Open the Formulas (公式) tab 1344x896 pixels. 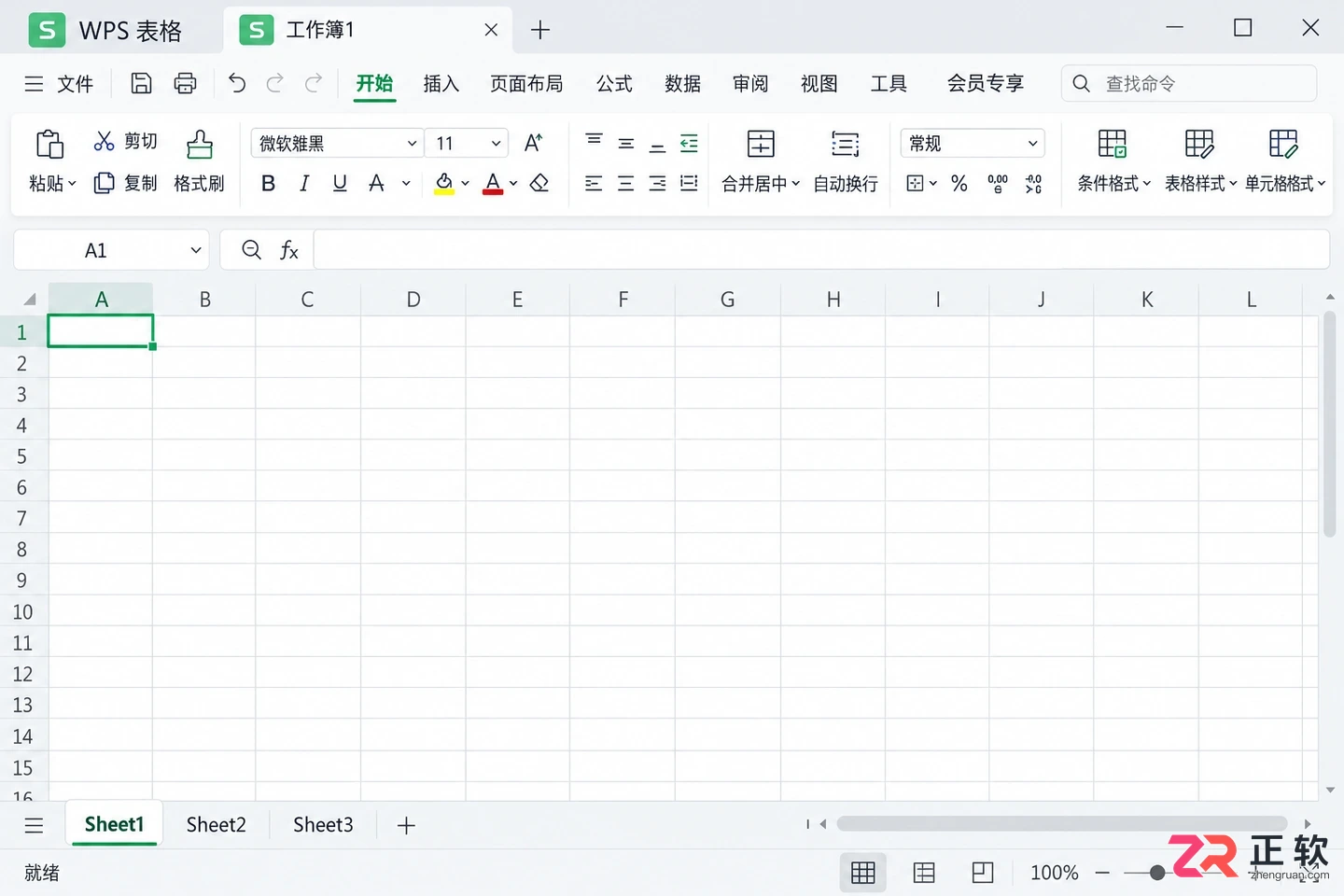614,84
